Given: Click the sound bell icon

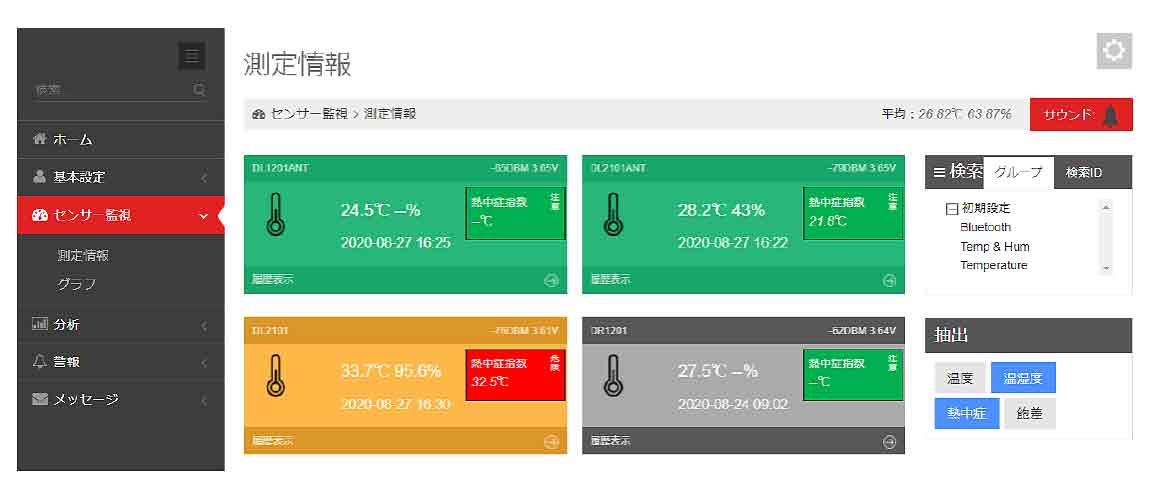Looking at the screenshot, I should (x=1112, y=115).
